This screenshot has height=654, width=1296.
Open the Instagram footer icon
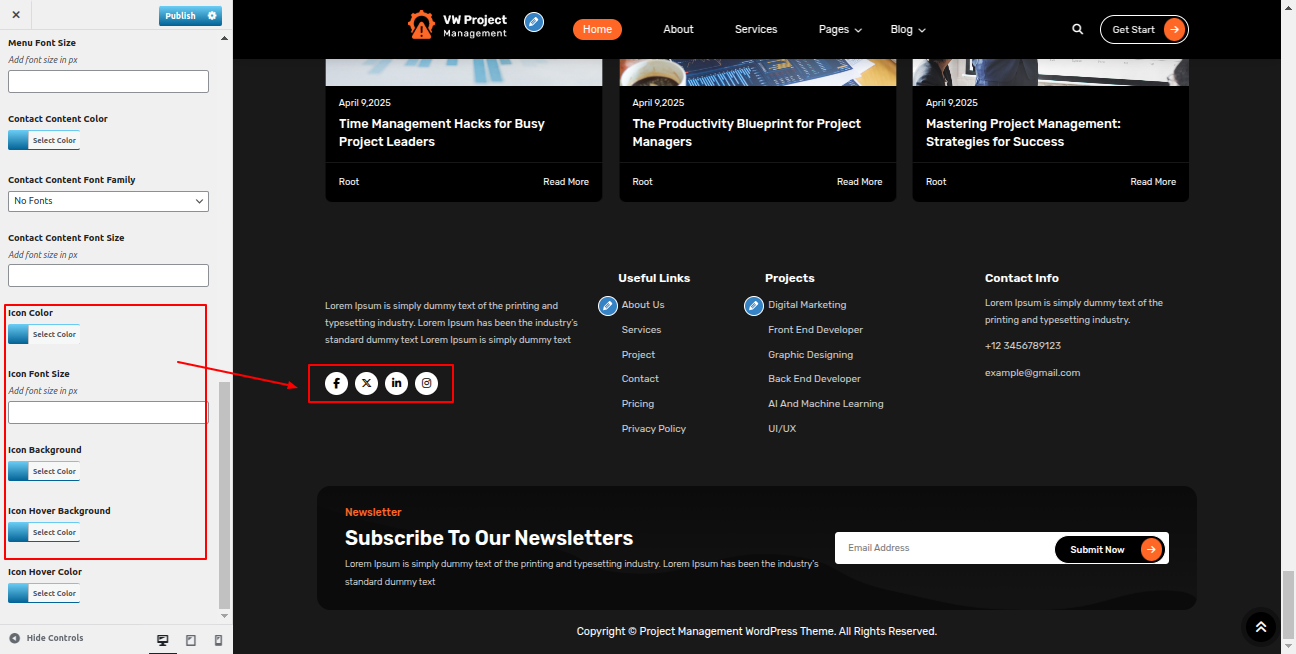pos(427,383)
